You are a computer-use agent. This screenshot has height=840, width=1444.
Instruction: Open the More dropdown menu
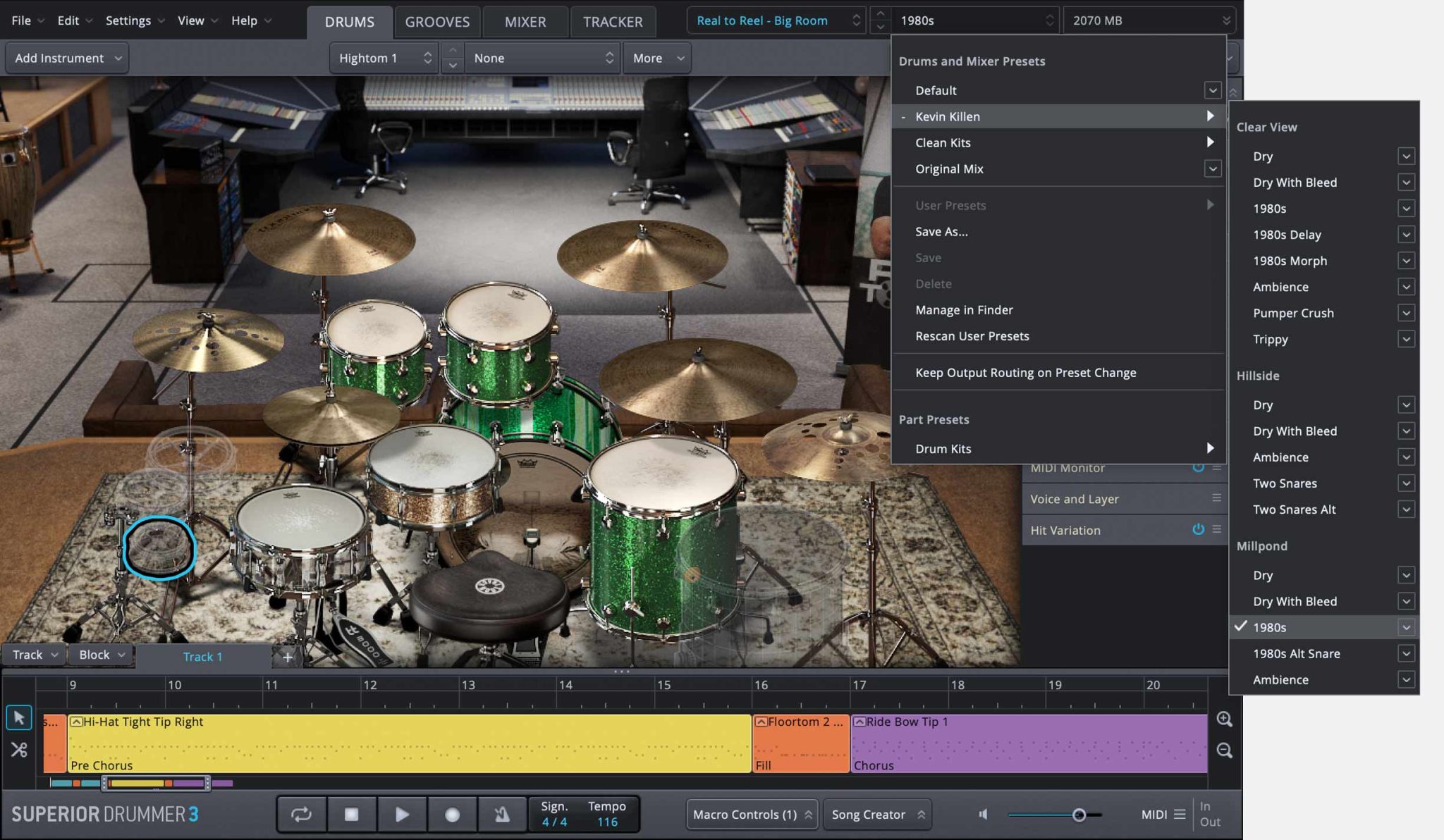[657, 58]
